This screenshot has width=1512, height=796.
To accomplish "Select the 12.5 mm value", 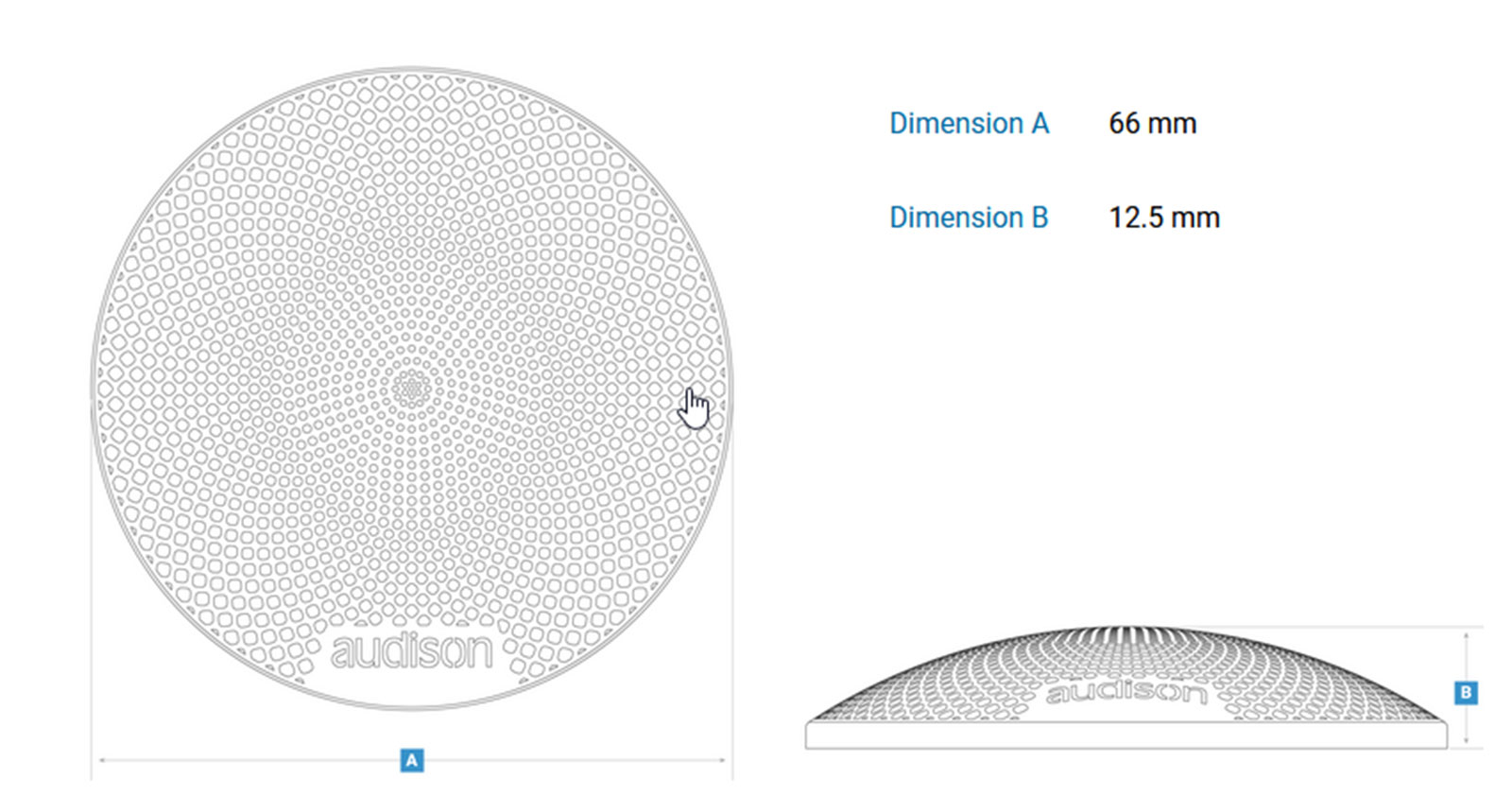I will tap(1164, 217).
